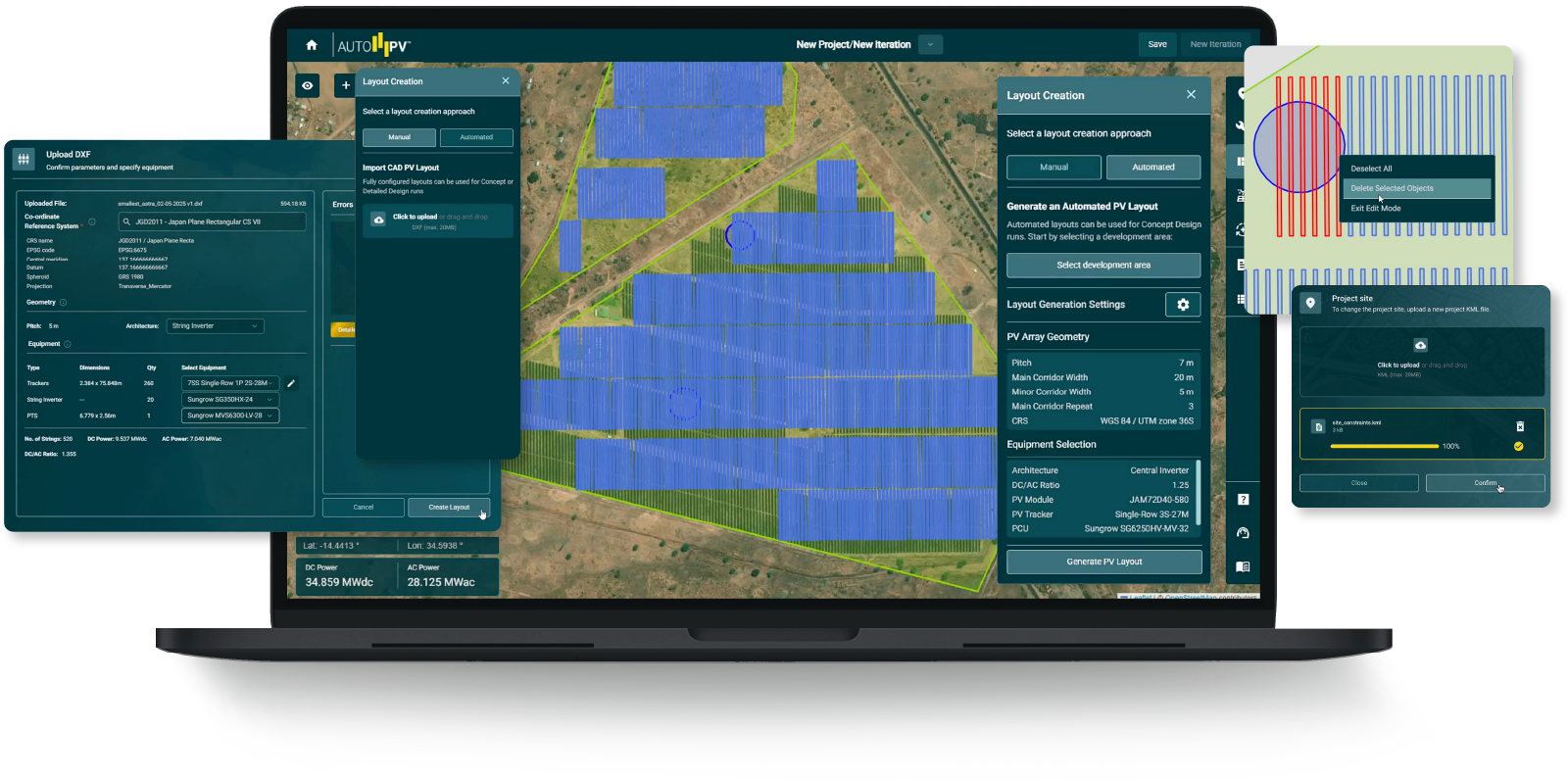Show info for the Geometry section
Screen dimensions: 1568x783
pyautogui.click(x=64, y=302)
